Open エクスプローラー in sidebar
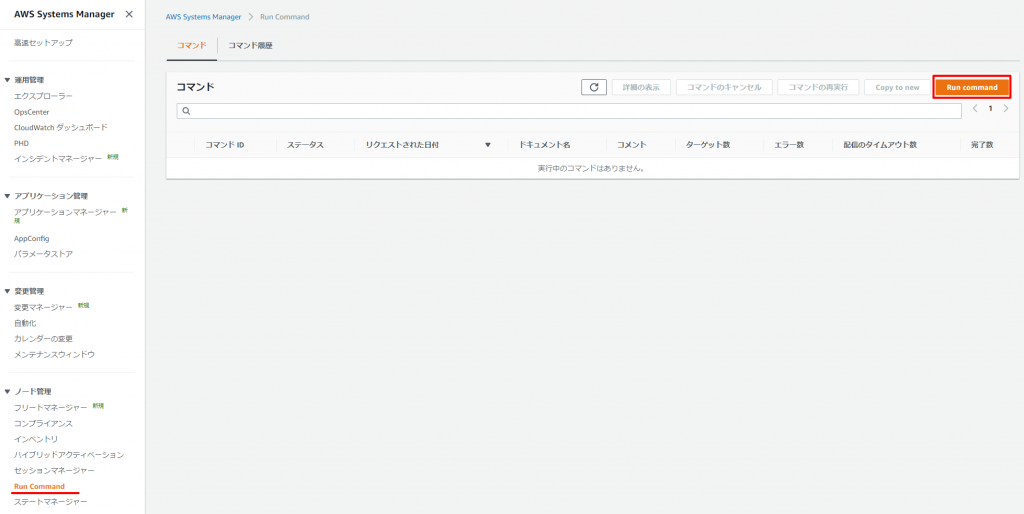 (43, 96)
